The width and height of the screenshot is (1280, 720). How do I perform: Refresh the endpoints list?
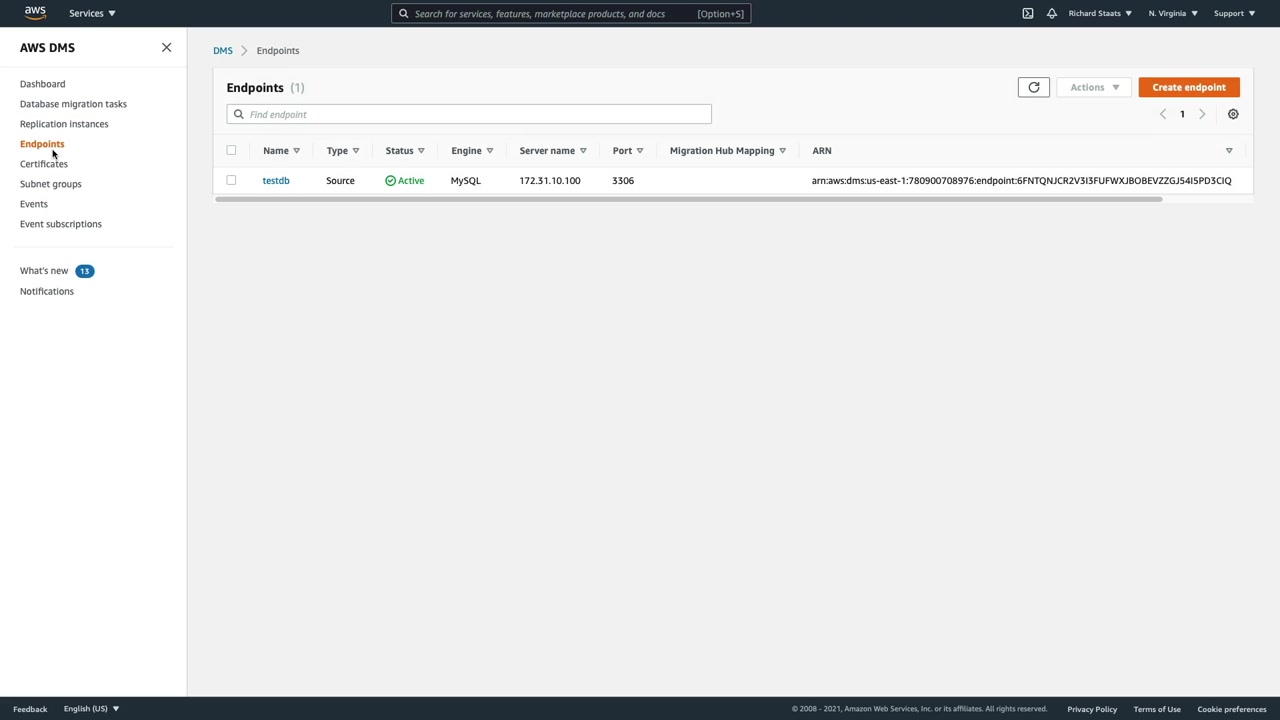point(1034,87)
